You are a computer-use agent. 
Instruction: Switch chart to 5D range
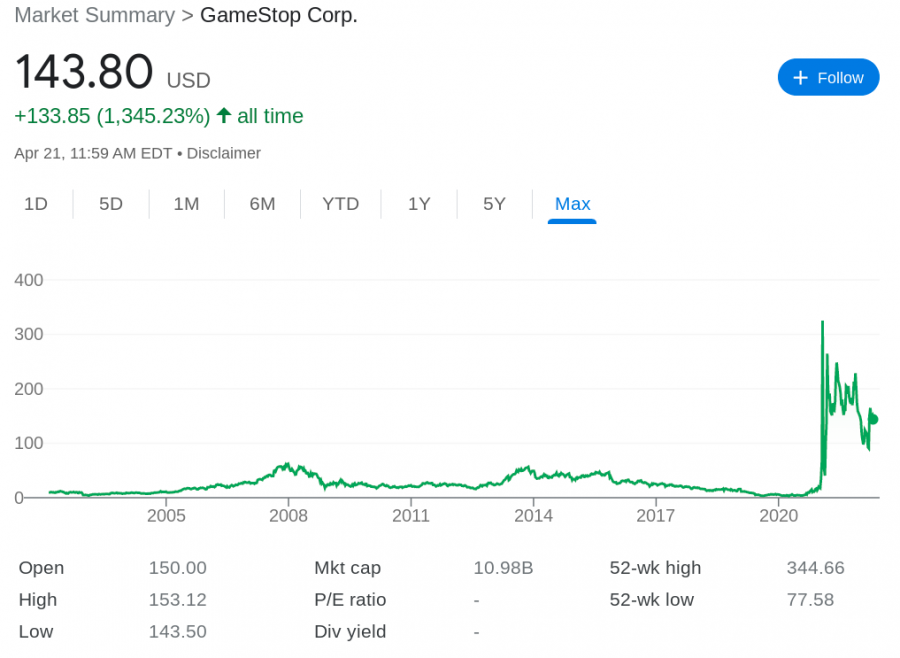[x=111, y=204]
